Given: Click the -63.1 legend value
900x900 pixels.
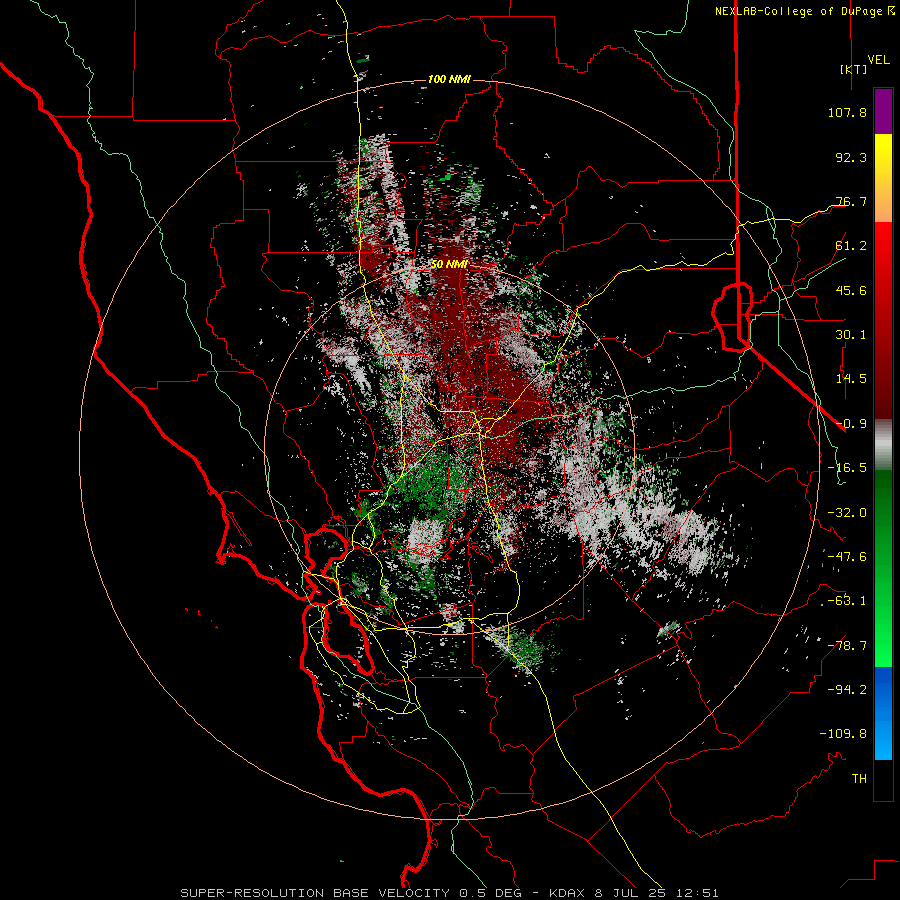Looking at the screenshot, I should point(847,601).
